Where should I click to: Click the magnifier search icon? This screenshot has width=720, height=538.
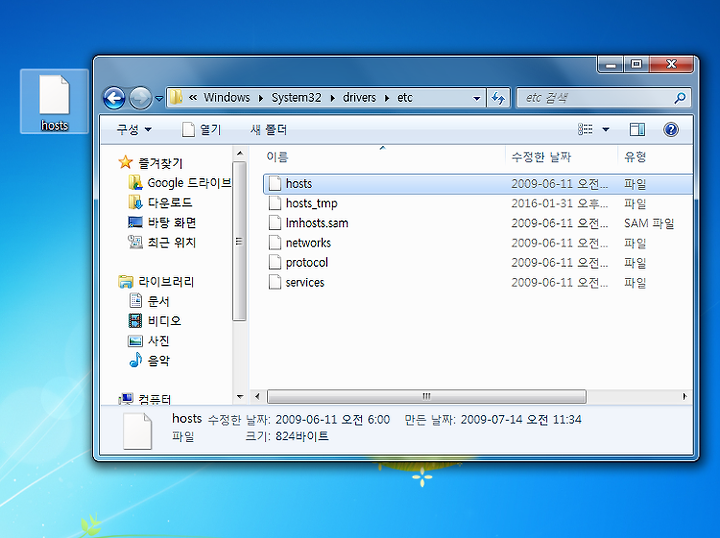tap(680, 98)
